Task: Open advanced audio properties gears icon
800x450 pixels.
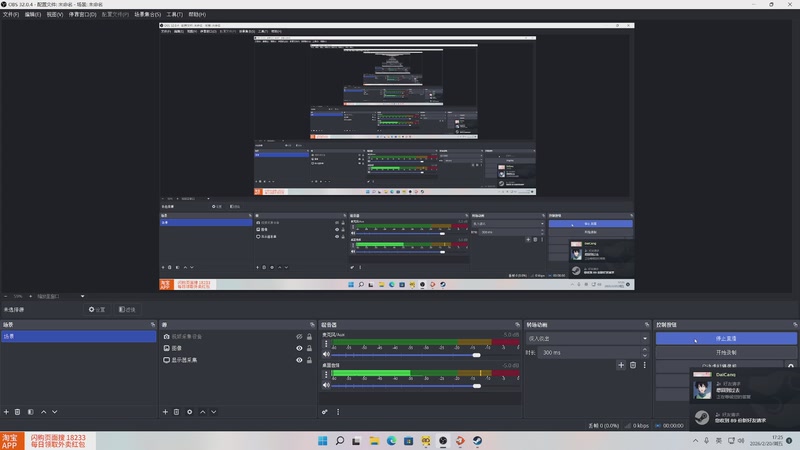Action: click(x=324, y=412)
